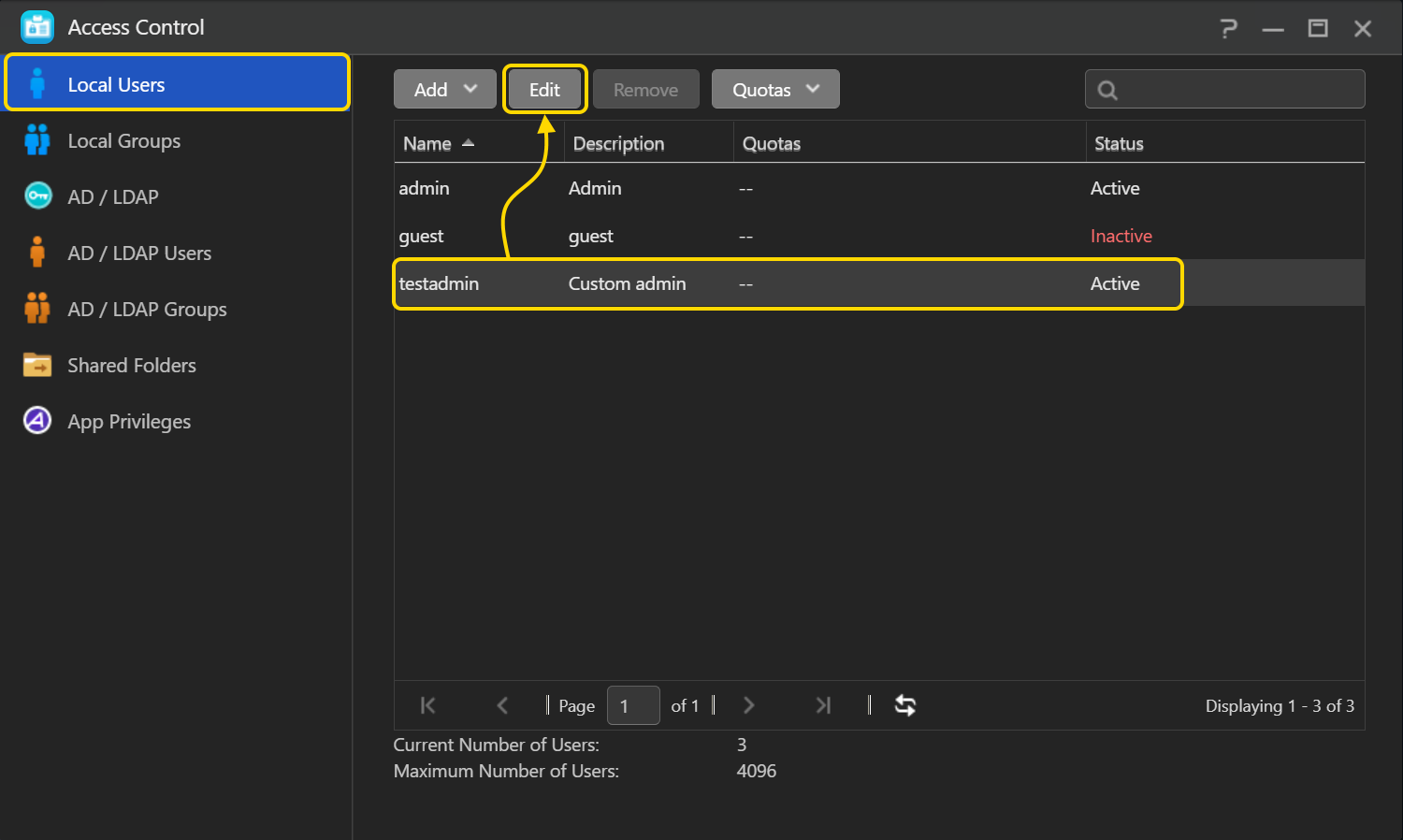Go to the next page arrow
1403x840 pixels.
(x=748, y=705)
